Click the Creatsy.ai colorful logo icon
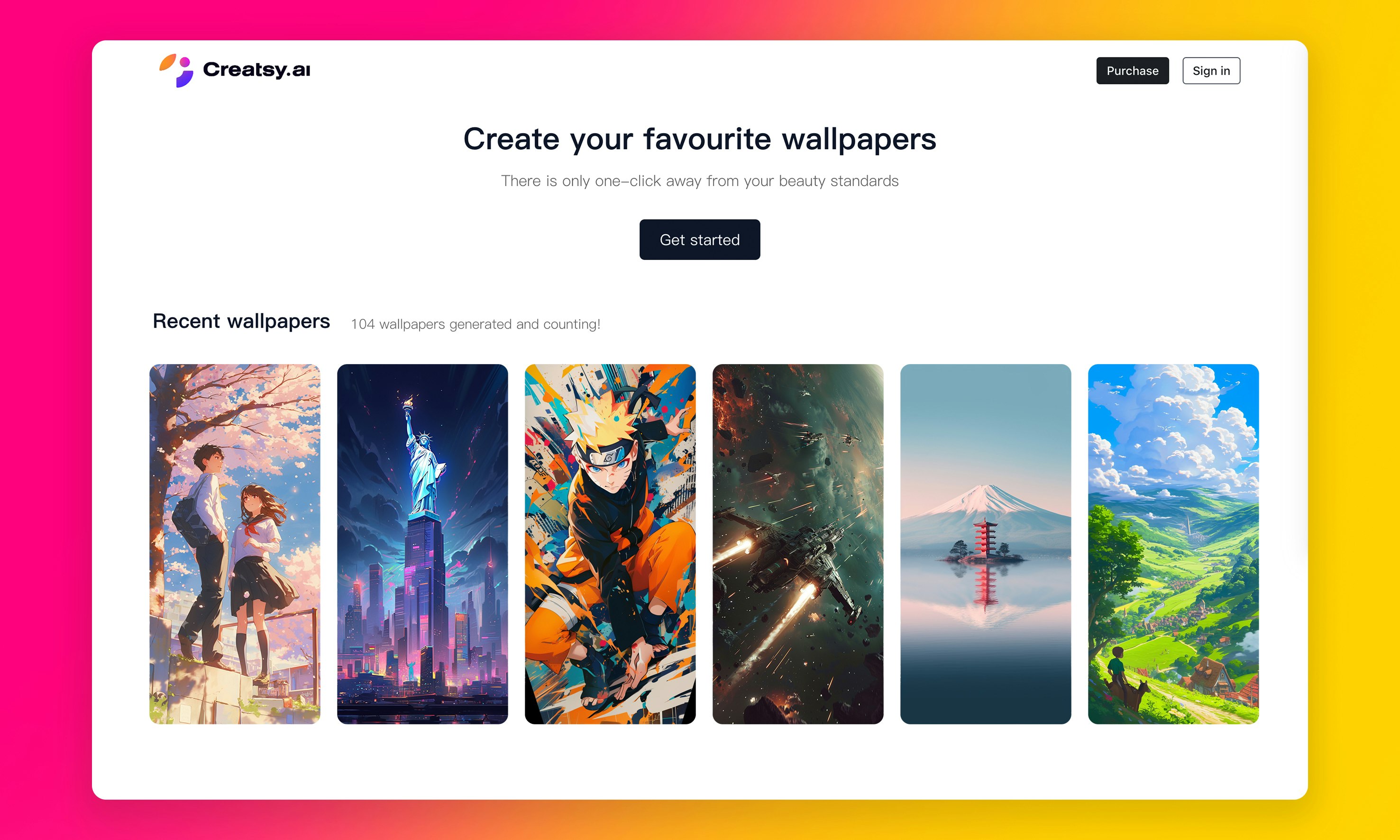1400x840 pixels. (176, 70)
